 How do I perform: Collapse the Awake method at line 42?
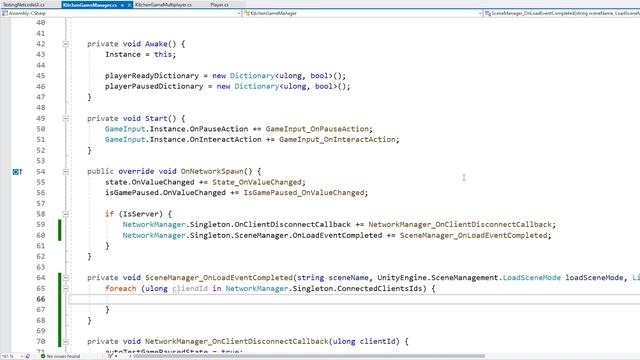tap(65, 44)
